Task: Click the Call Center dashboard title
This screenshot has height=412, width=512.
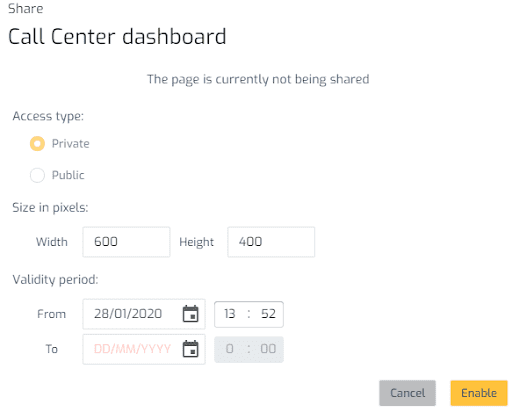Action: click(x=117, y=36)
